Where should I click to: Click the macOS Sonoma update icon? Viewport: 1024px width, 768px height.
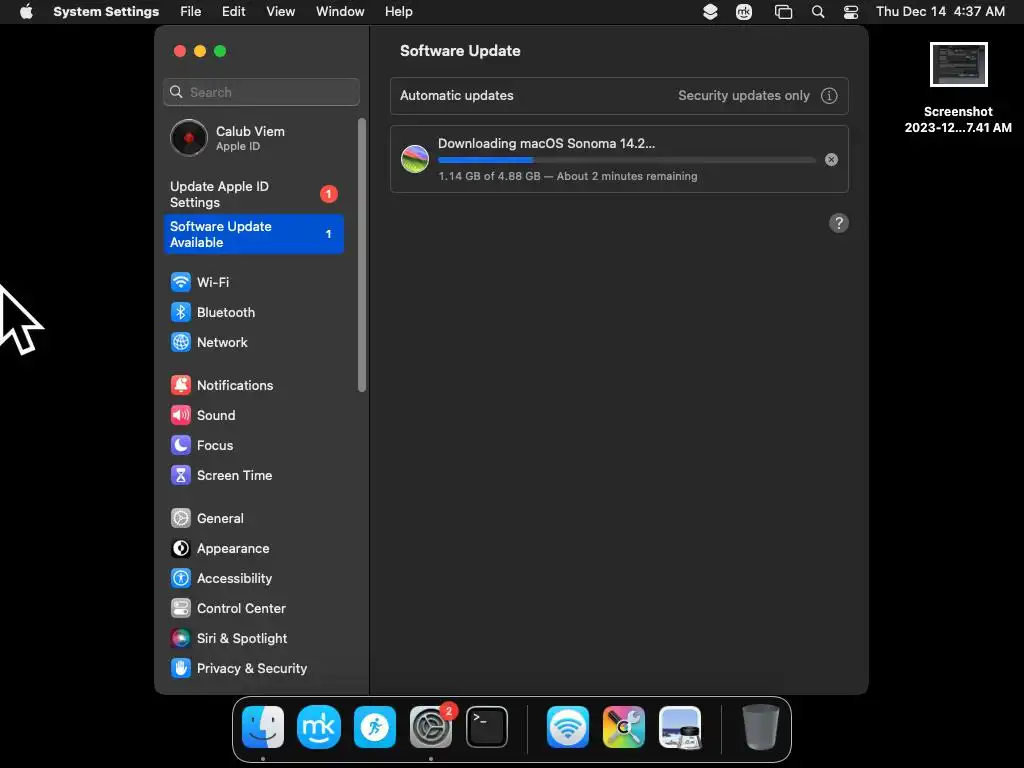point(415,159)
